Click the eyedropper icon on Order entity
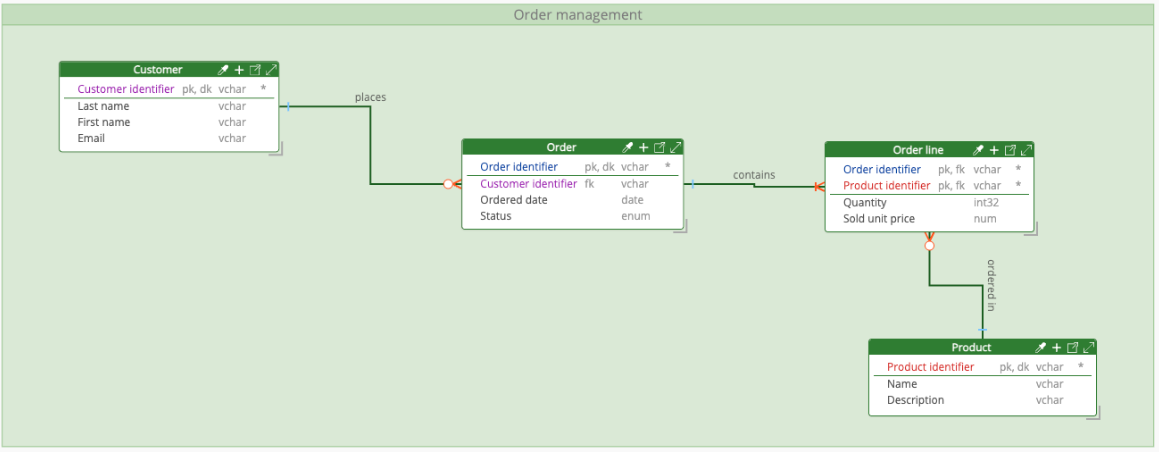Screen dimensions: 1159x452 click(x=628, y=148)
